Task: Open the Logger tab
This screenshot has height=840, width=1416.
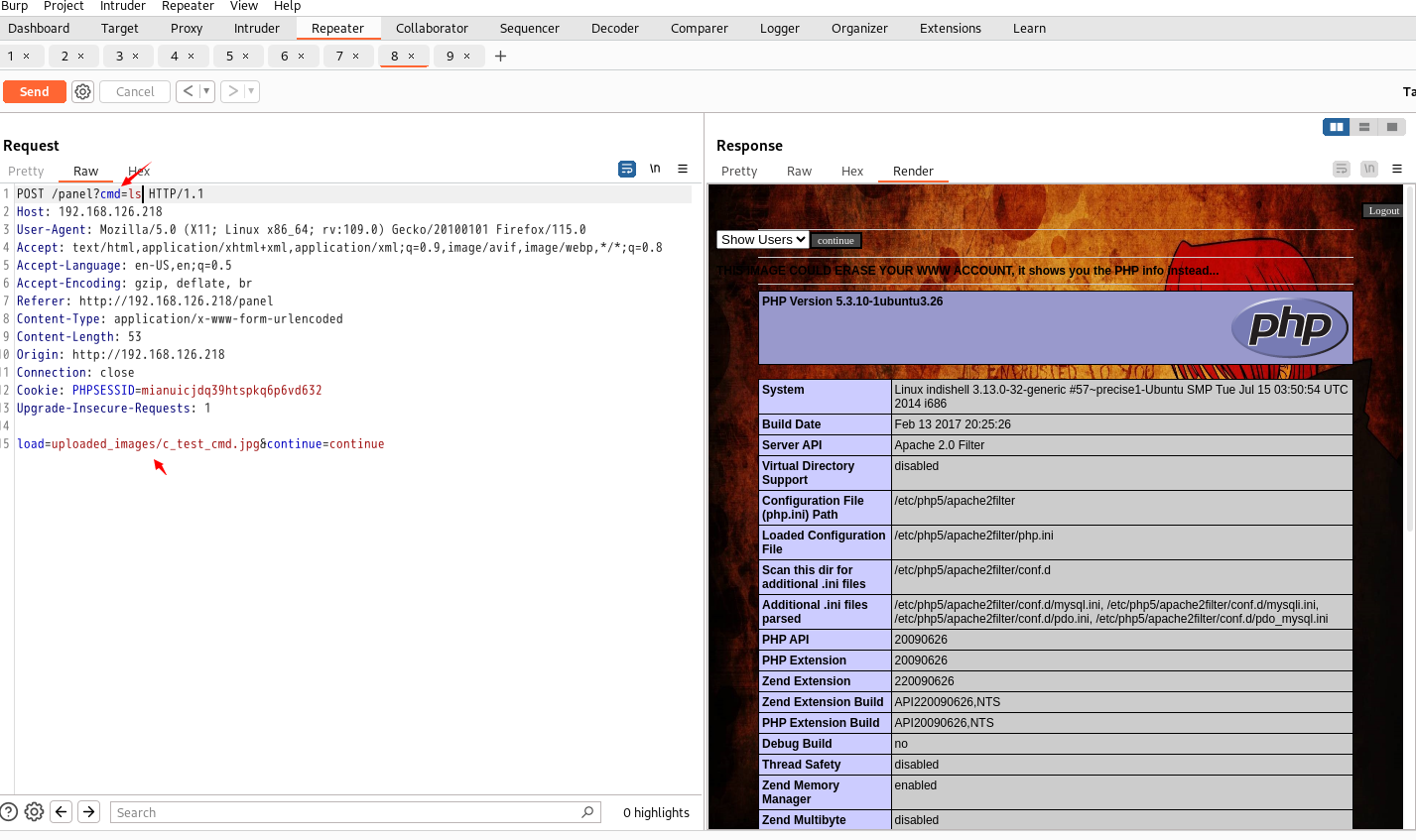Action: (780, 28)
